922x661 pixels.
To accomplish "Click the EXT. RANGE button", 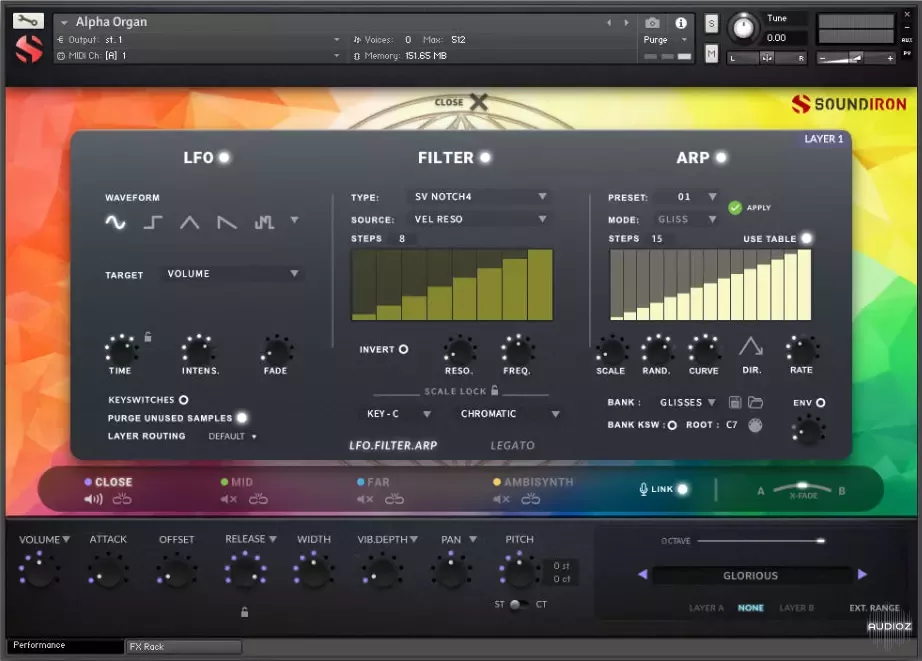I will point(874,608).
